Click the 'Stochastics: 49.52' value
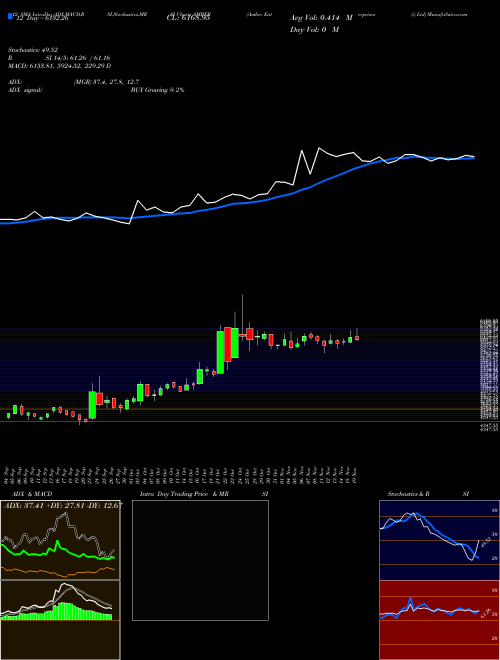This screenshot has height=660, width=500. pos(32,50)
